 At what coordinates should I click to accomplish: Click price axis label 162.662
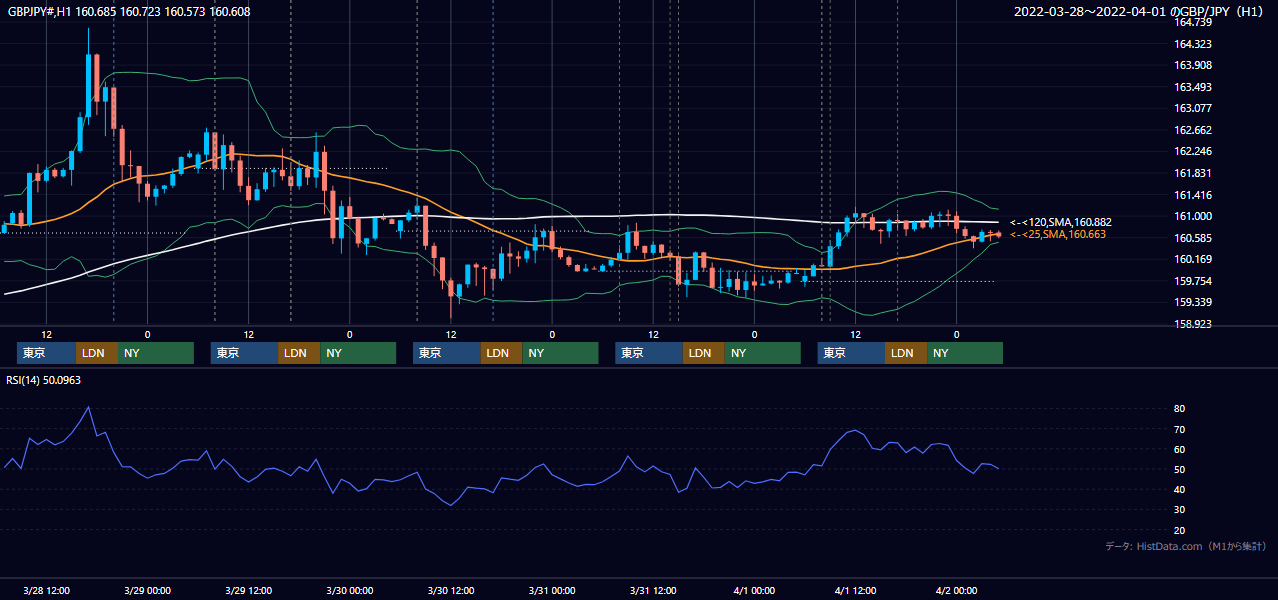[1192, 130]
